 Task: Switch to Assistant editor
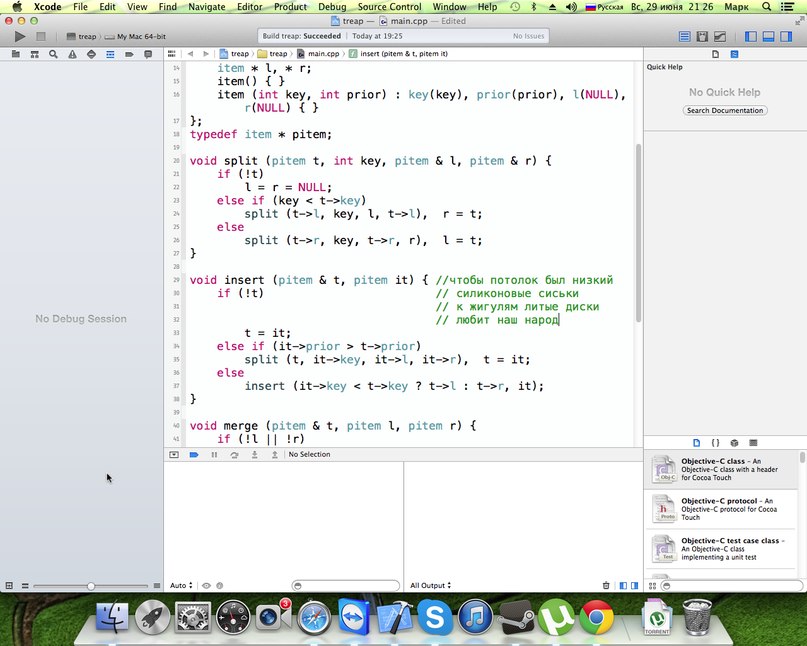[702, 37]
